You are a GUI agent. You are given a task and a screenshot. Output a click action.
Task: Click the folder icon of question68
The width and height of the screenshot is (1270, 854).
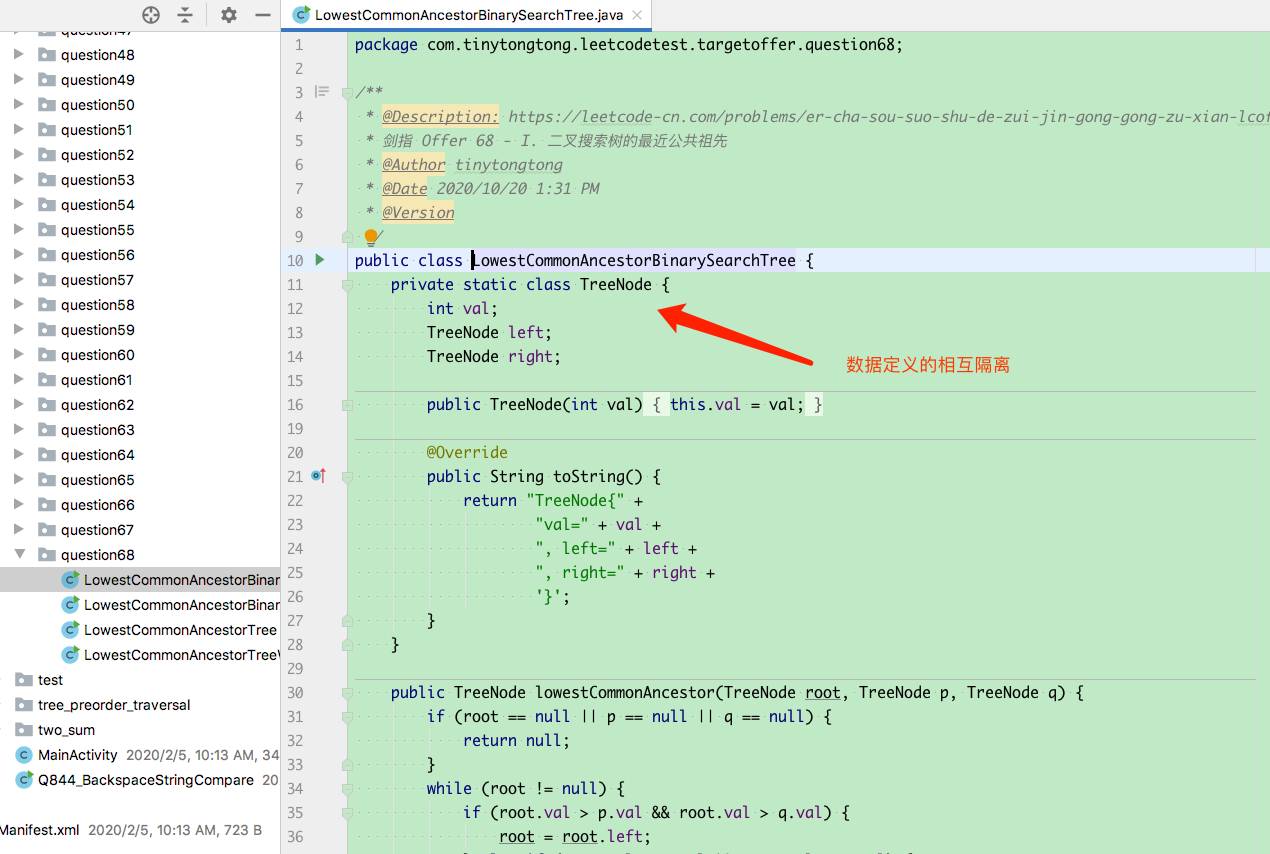[46, 555]
